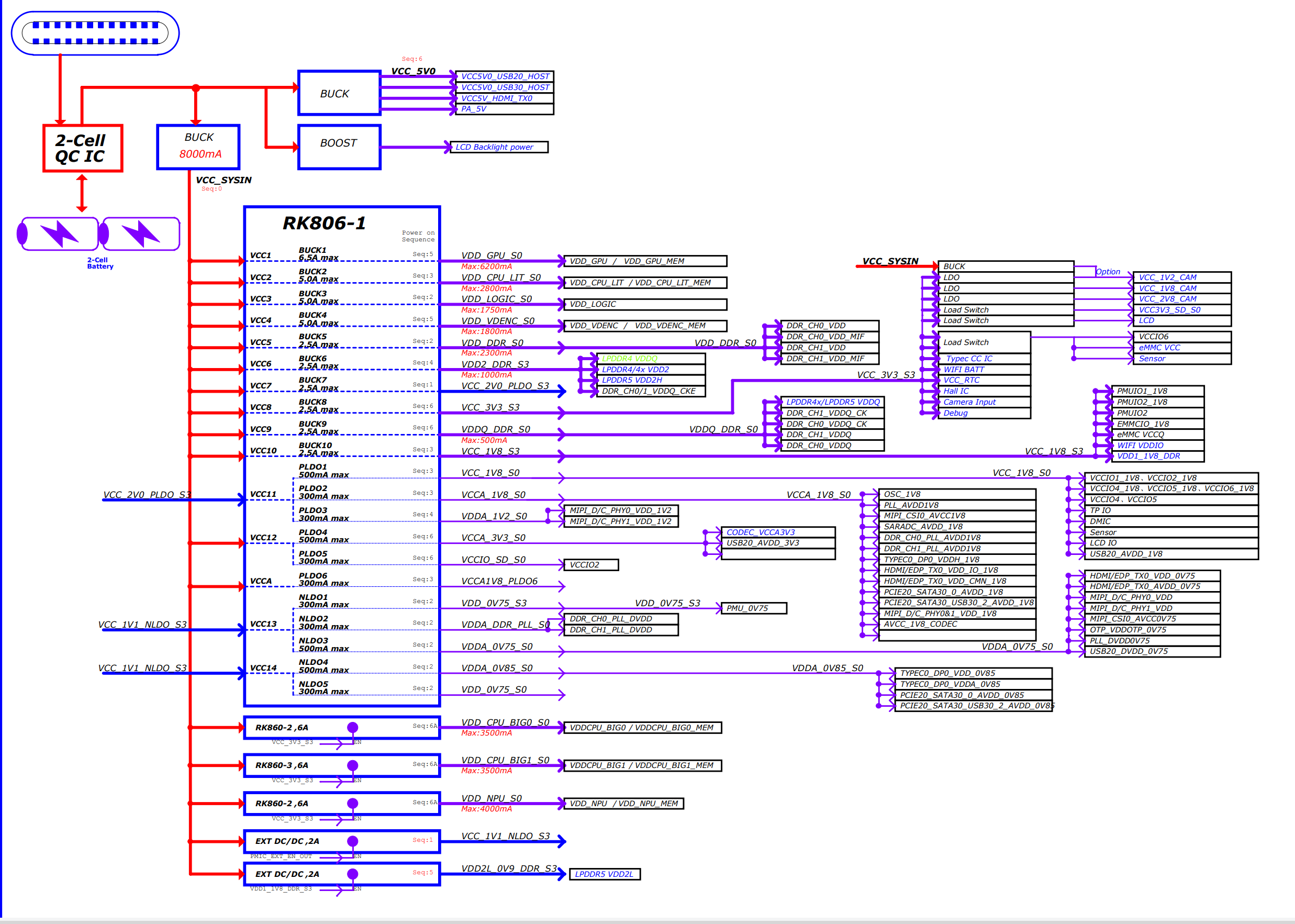Image resolution: width=1295 pixels, height=924 pixels.
Task: Click the VCC5V_HDMI_TX0 label
Action: point(497,98)
